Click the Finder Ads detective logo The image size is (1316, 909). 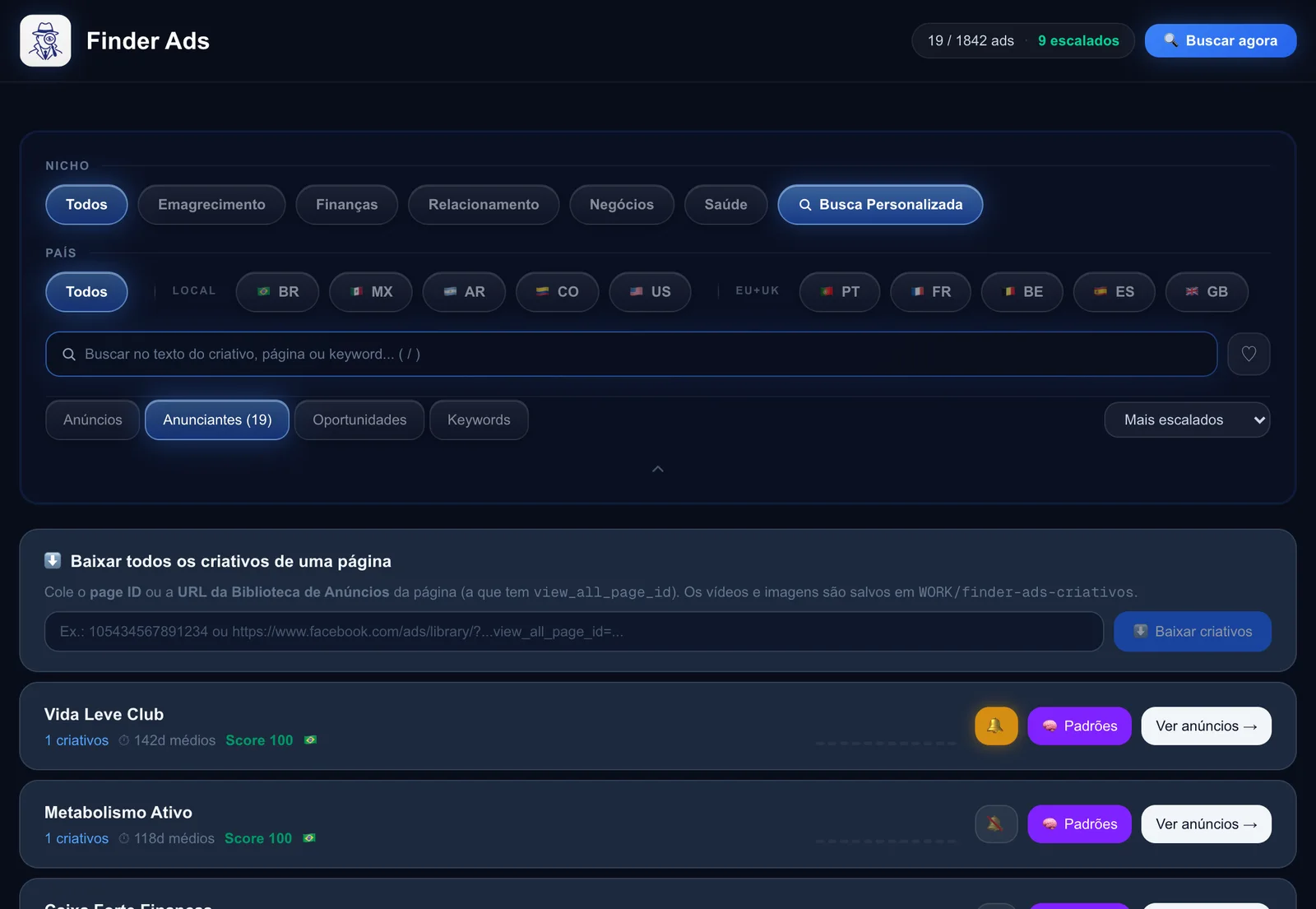point(45,40)
